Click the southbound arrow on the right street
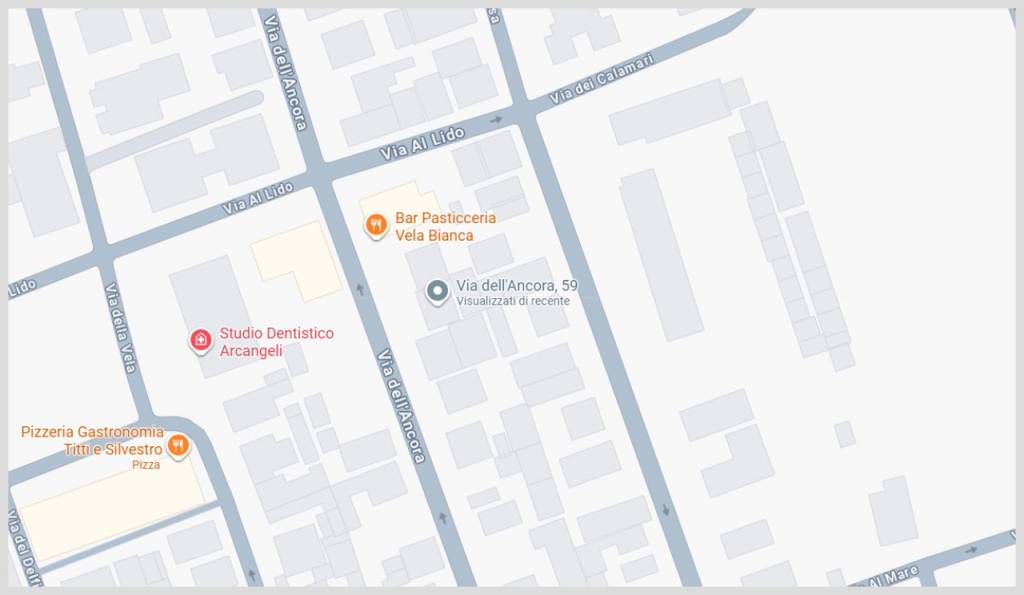This screenshot has width=1024, height=595. pos(665,509)
